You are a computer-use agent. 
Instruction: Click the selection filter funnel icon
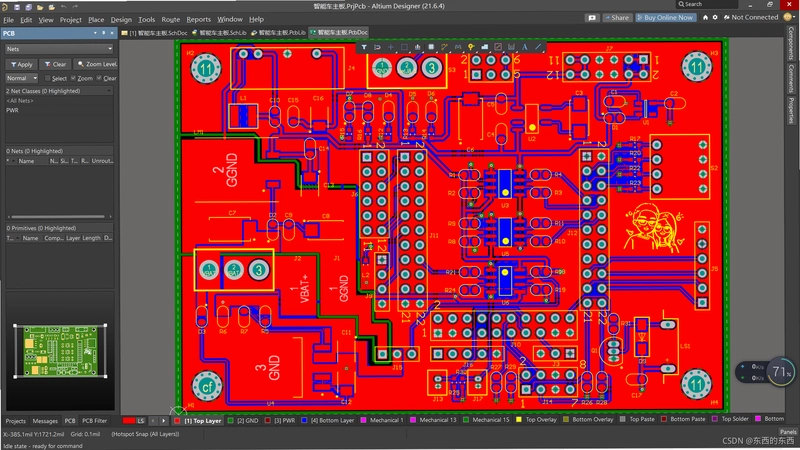click(364, 47)
